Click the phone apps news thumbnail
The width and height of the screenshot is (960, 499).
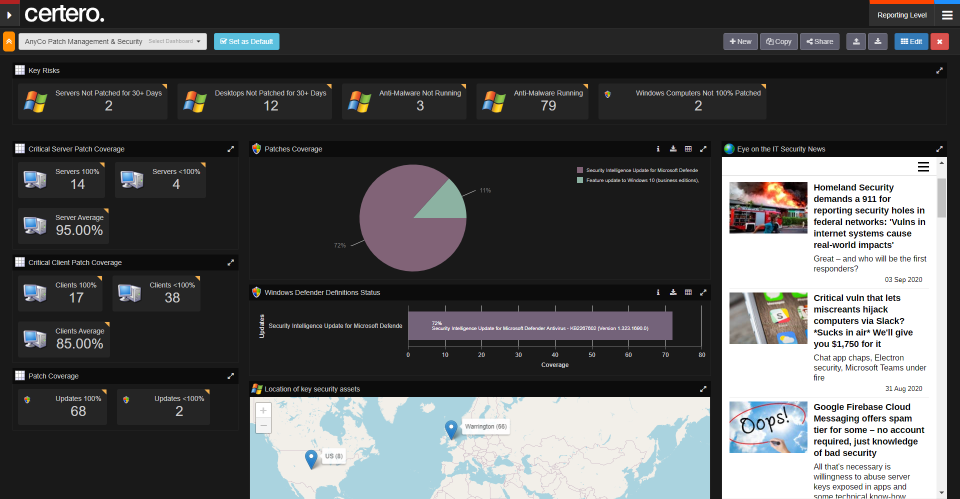coord(768,318)
